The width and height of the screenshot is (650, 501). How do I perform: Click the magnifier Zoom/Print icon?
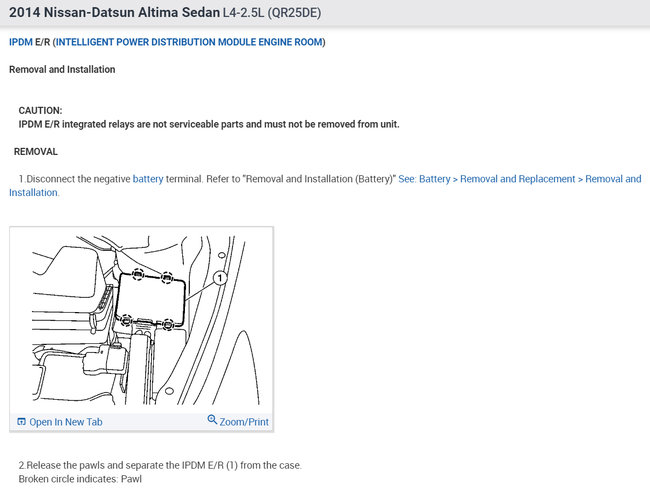[212, 419]
